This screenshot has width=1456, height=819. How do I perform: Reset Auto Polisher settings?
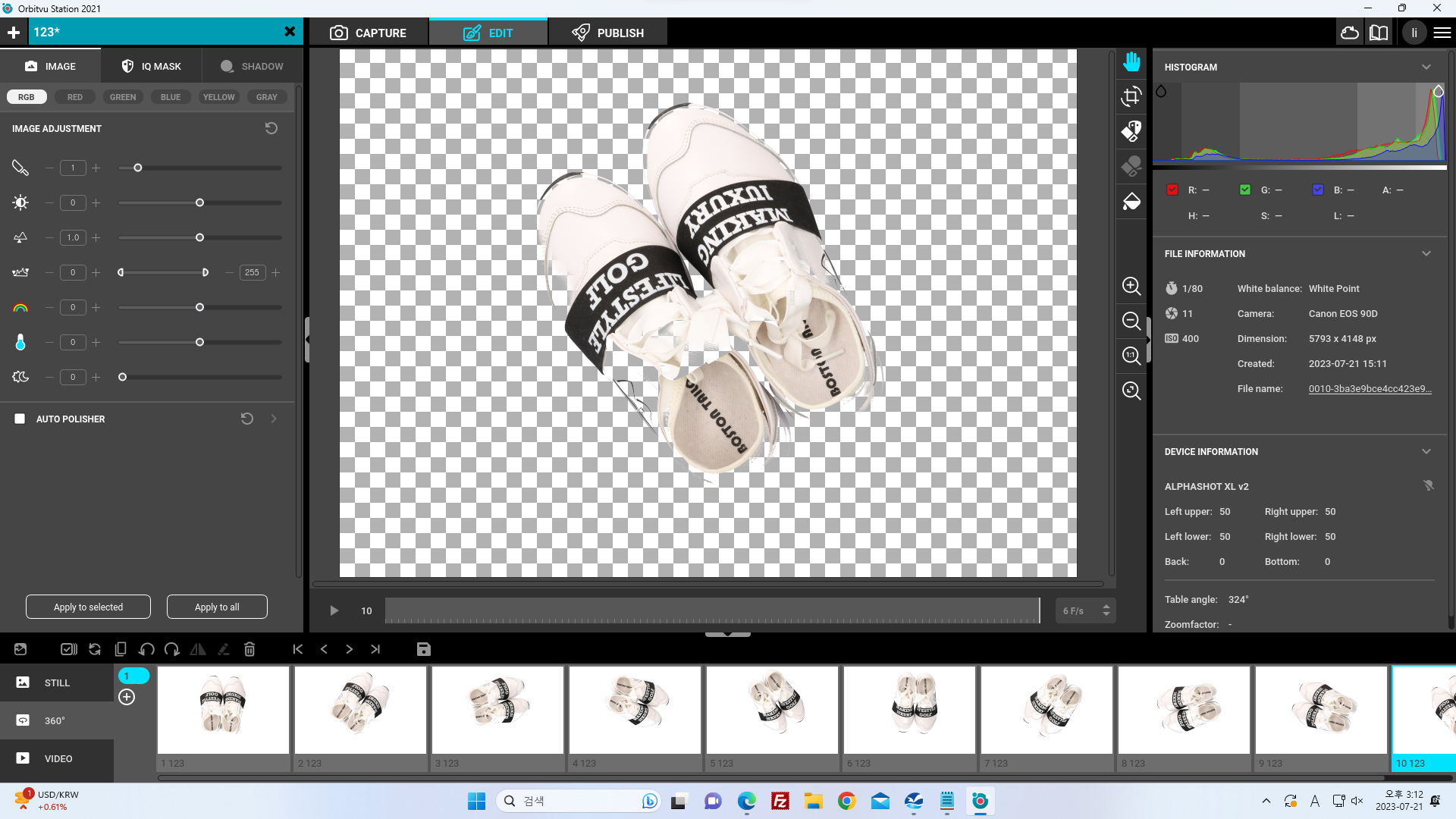(246, 419)
